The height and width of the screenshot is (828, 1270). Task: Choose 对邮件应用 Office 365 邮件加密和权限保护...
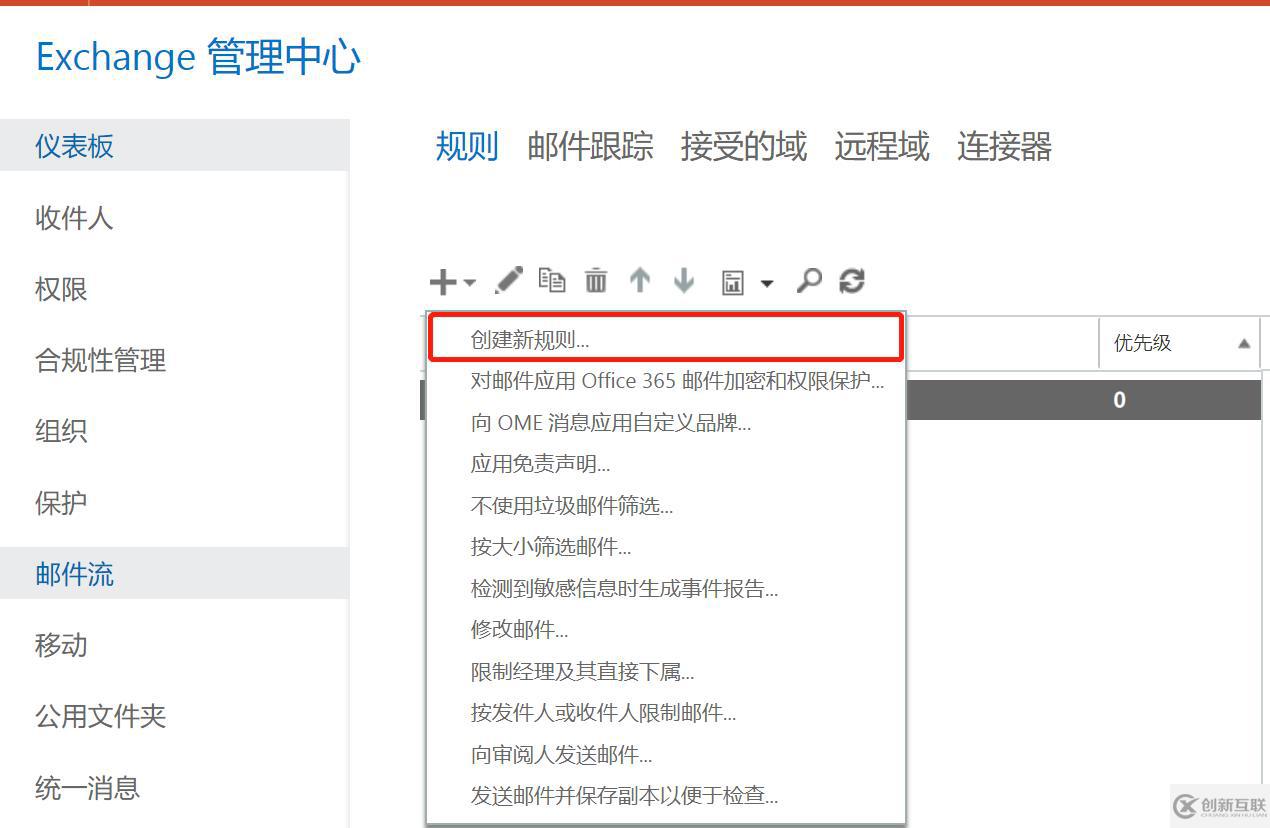point(666,381)
